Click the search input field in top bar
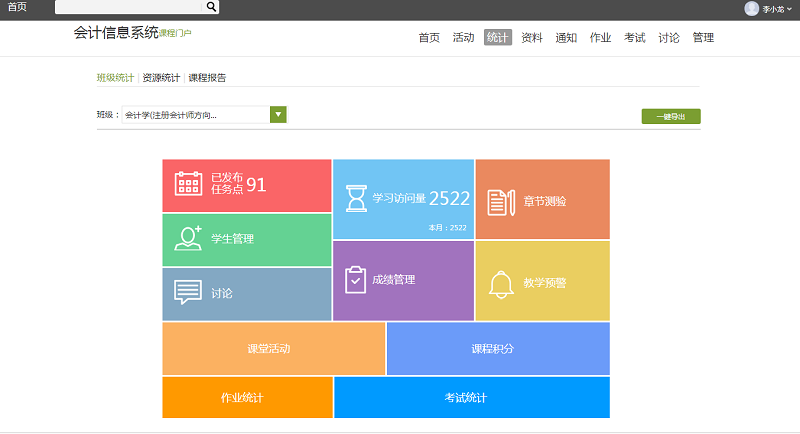 [129, 7]
